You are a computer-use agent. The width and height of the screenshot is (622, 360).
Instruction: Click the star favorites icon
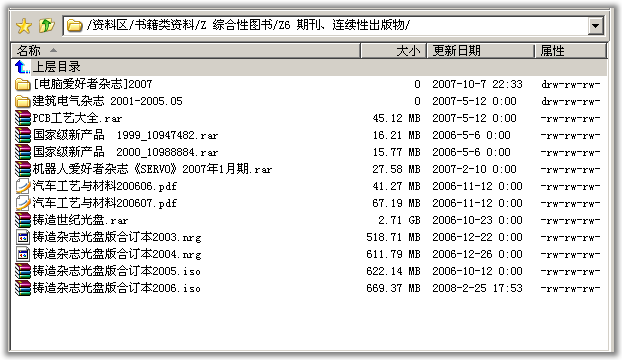24,26
